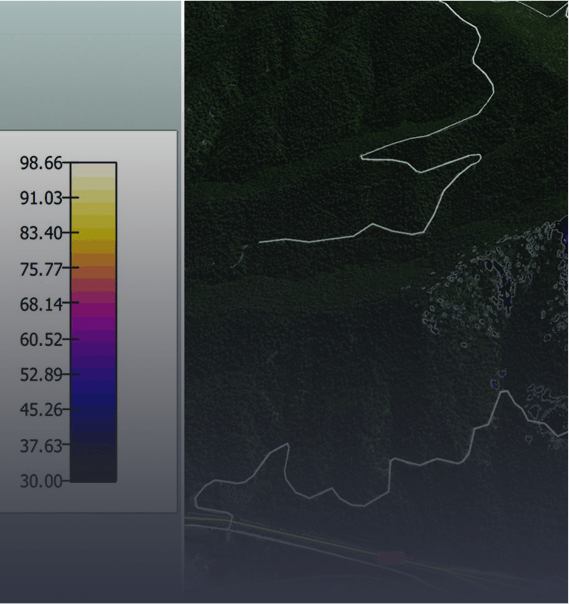Image resolution: width=569 pixels, height=604 pixels.
Task: Select the 52.89 legend tick label
Action: [41, 374]
